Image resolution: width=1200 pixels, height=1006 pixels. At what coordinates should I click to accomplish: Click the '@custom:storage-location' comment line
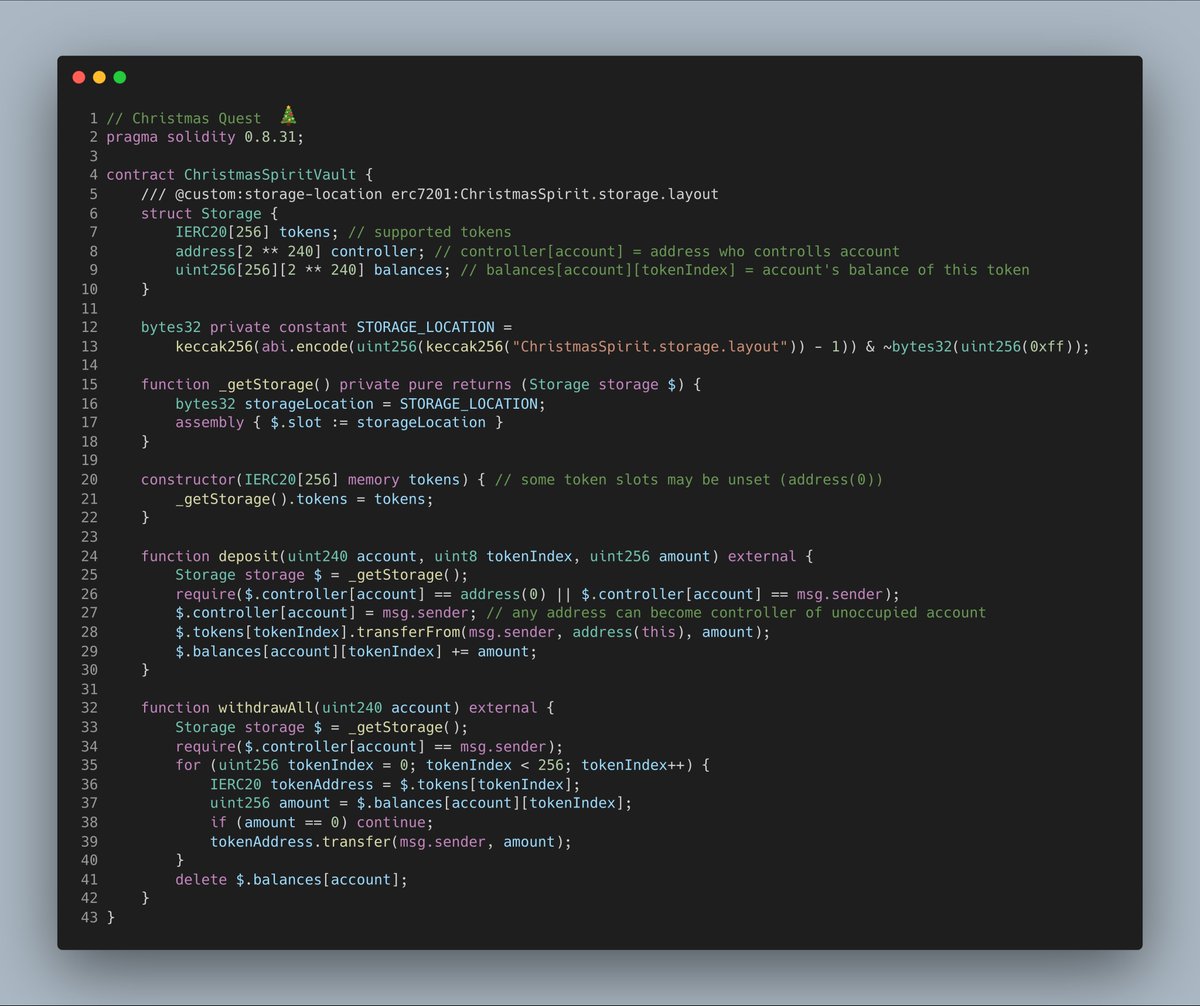pyautogui.click(x=430, y=194)
